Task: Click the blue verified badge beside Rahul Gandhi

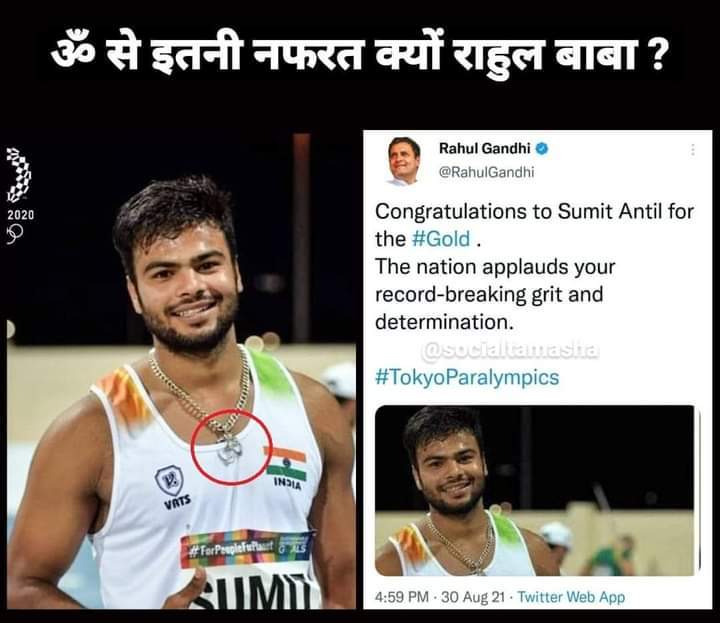Action: click(x=542, y=148)
